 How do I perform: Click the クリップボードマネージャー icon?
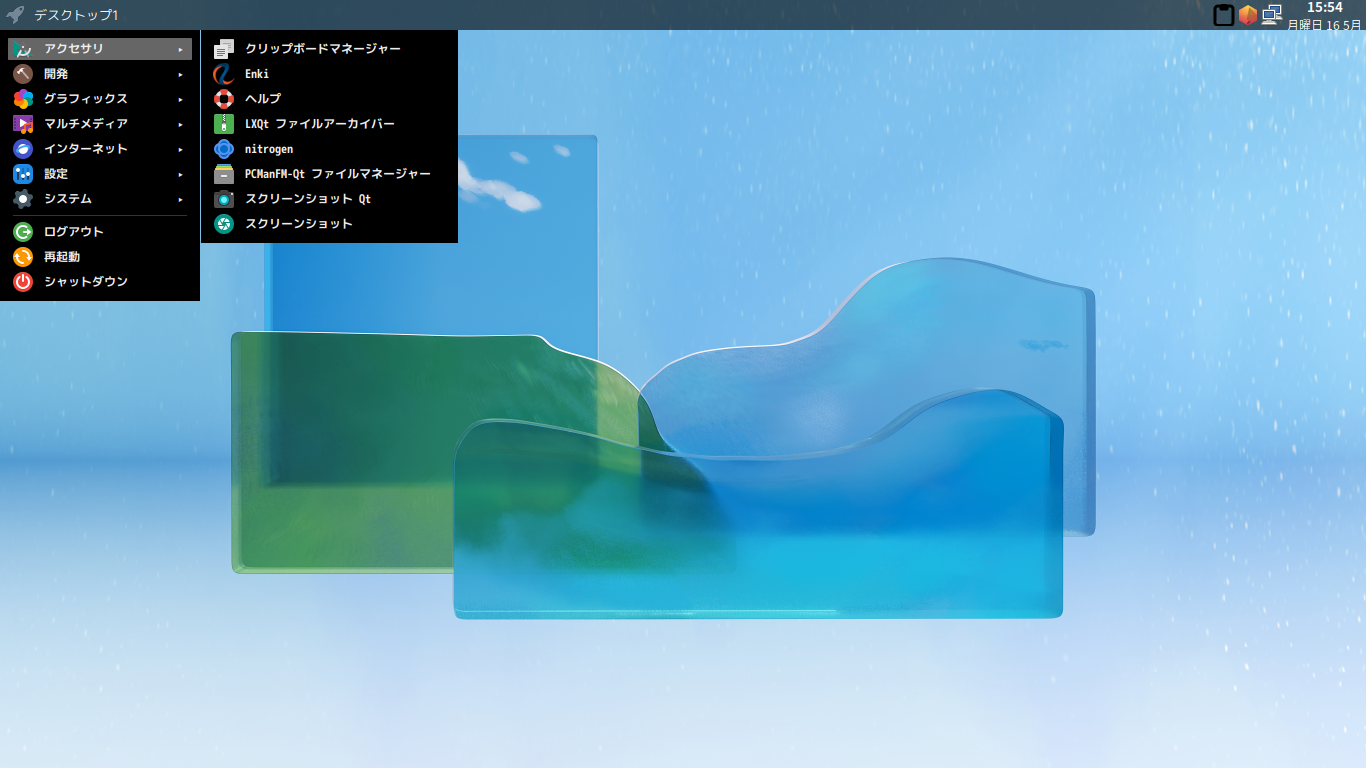[x=224, y=49]
